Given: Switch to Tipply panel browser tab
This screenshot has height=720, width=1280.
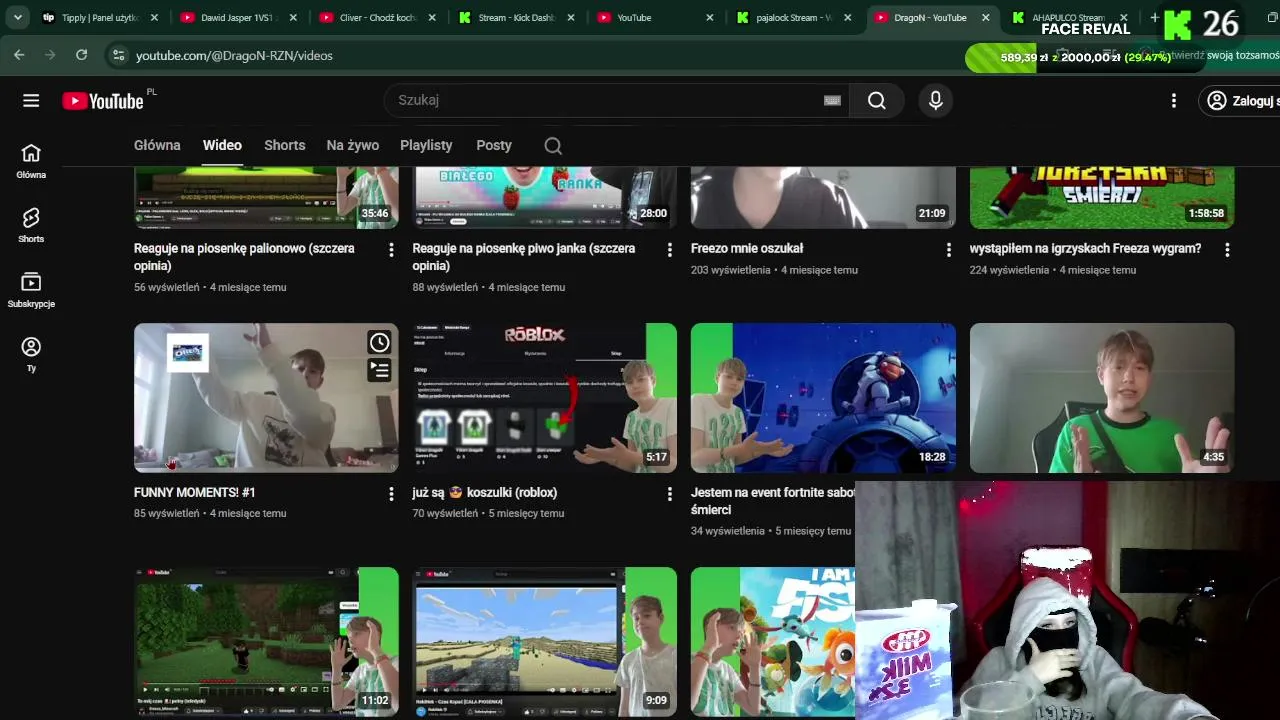Looking at the screenshot, I should (x=99, y=18).
